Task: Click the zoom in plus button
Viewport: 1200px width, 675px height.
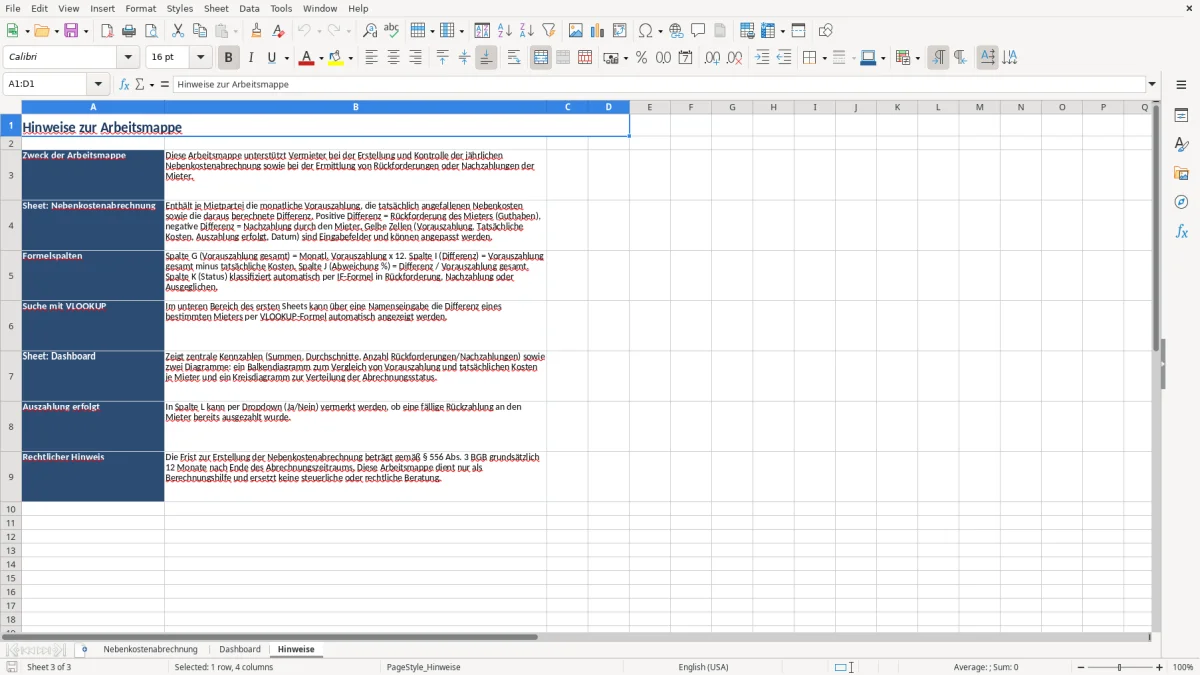Action: (1160, 667)
